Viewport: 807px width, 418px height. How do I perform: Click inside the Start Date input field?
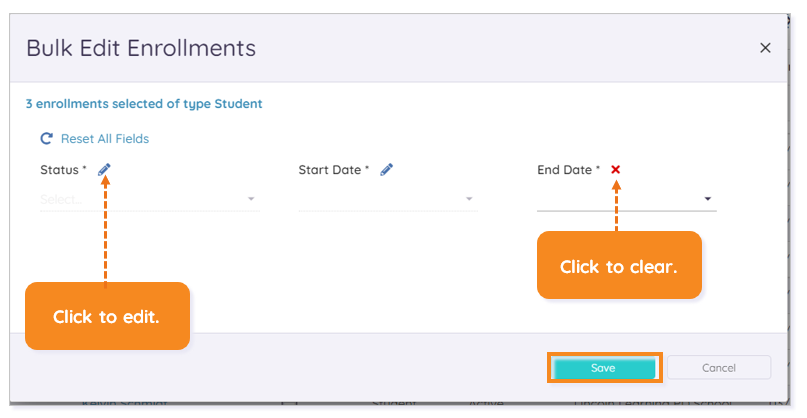point(388,199)
